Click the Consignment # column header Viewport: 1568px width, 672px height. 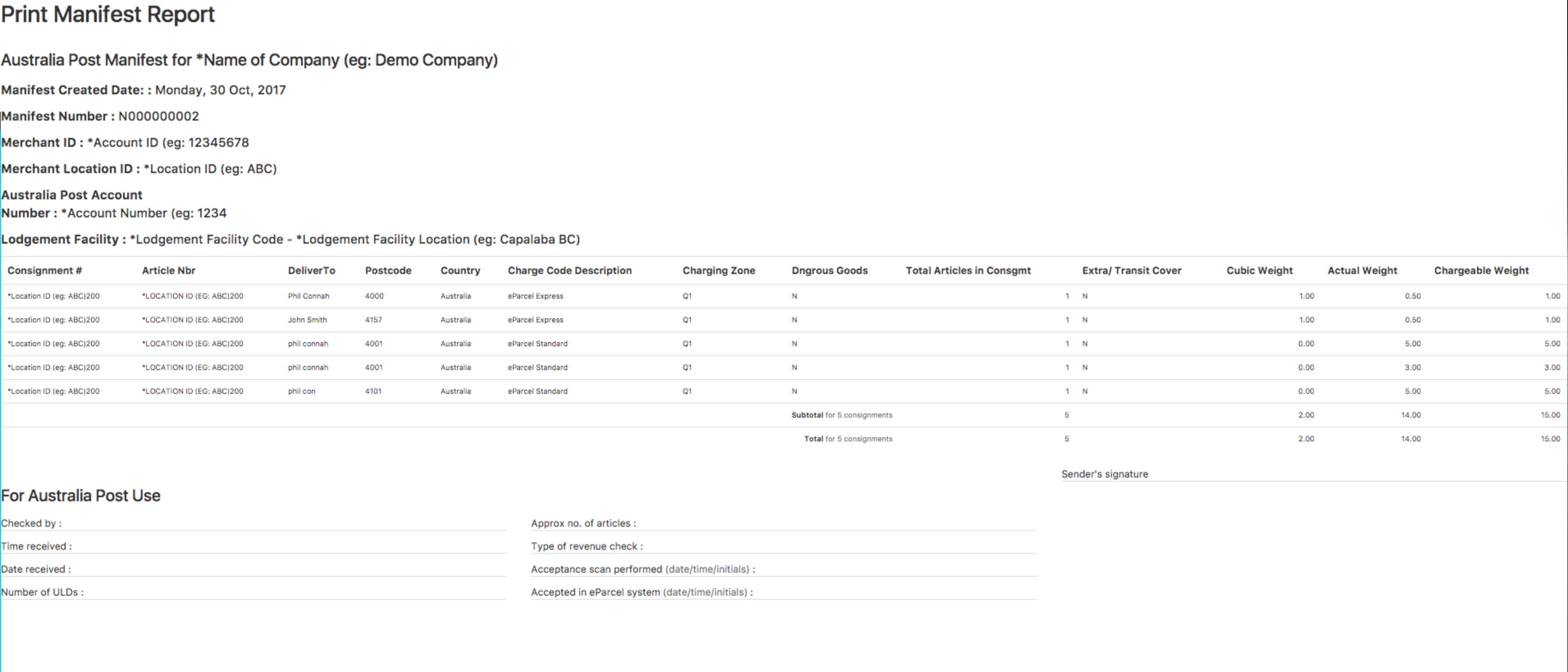tap(44, 270)
